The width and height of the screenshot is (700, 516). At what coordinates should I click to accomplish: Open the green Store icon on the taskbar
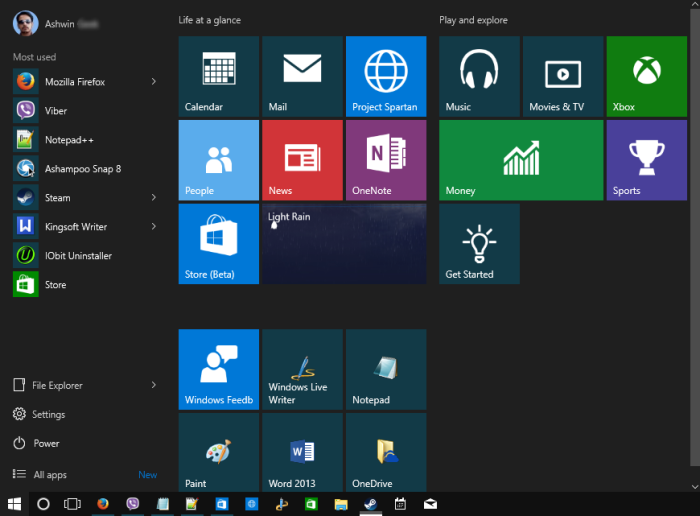[x=311, y=504]
